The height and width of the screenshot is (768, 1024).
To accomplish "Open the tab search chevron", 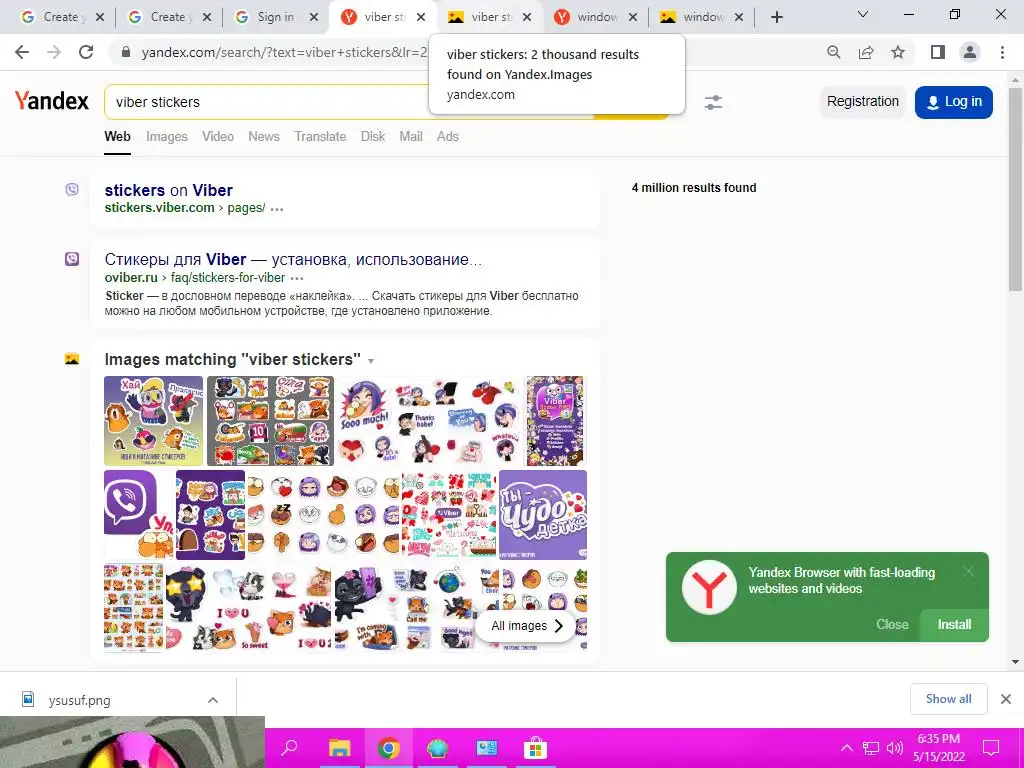I will (x=863, y=14).
